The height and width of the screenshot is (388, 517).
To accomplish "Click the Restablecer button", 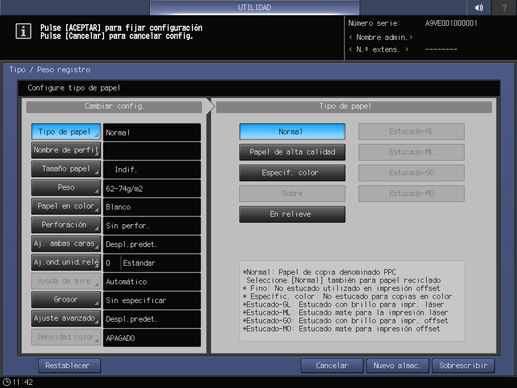I will coord(69,366).
